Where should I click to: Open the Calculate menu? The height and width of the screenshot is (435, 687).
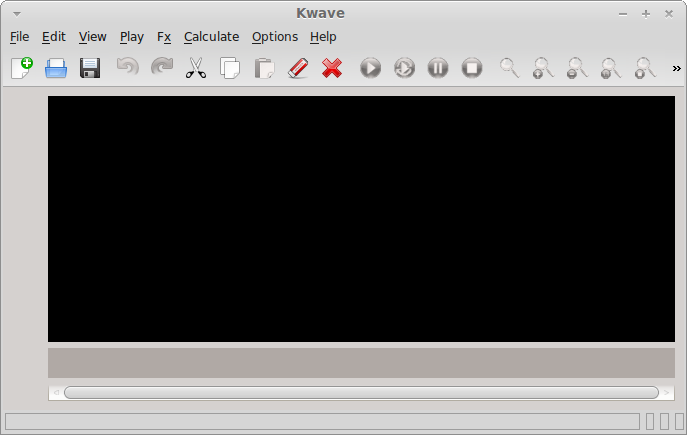(212, 37)
